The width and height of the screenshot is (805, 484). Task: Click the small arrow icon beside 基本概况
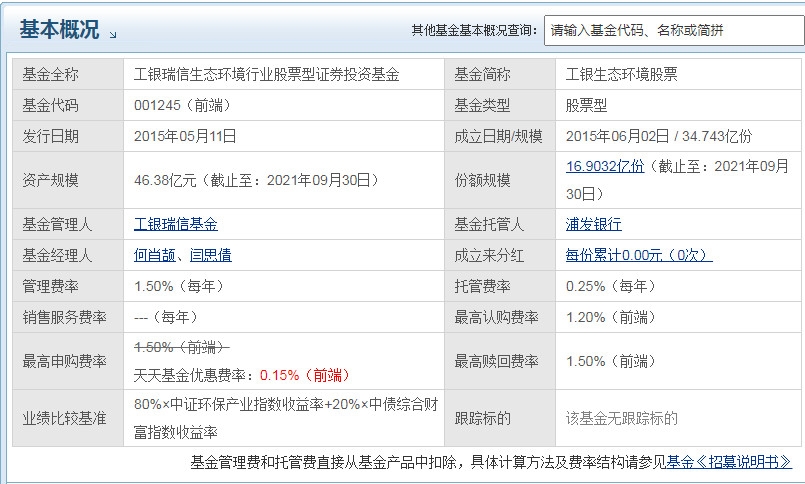(x=113, y=34)
